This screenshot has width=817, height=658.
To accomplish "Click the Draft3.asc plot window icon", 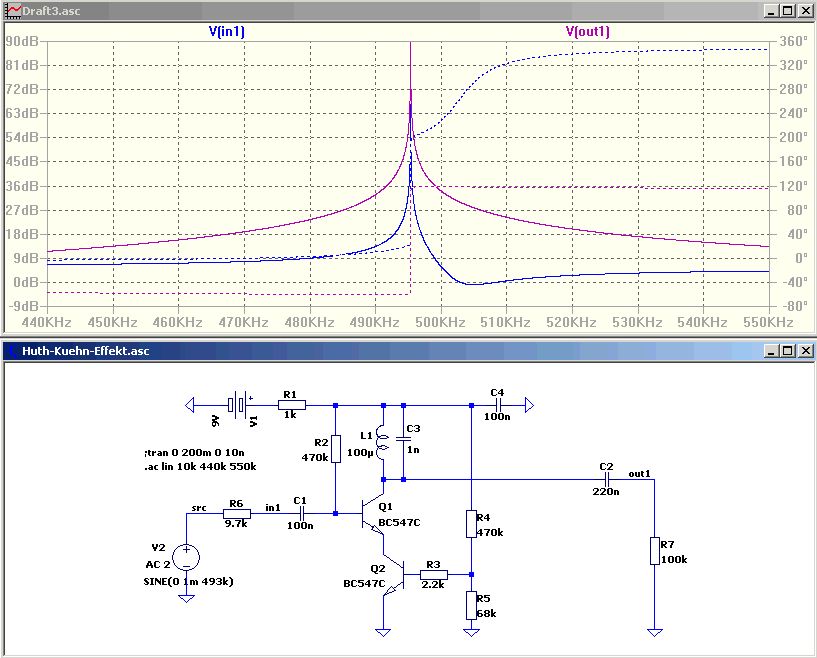I will 13,11.
